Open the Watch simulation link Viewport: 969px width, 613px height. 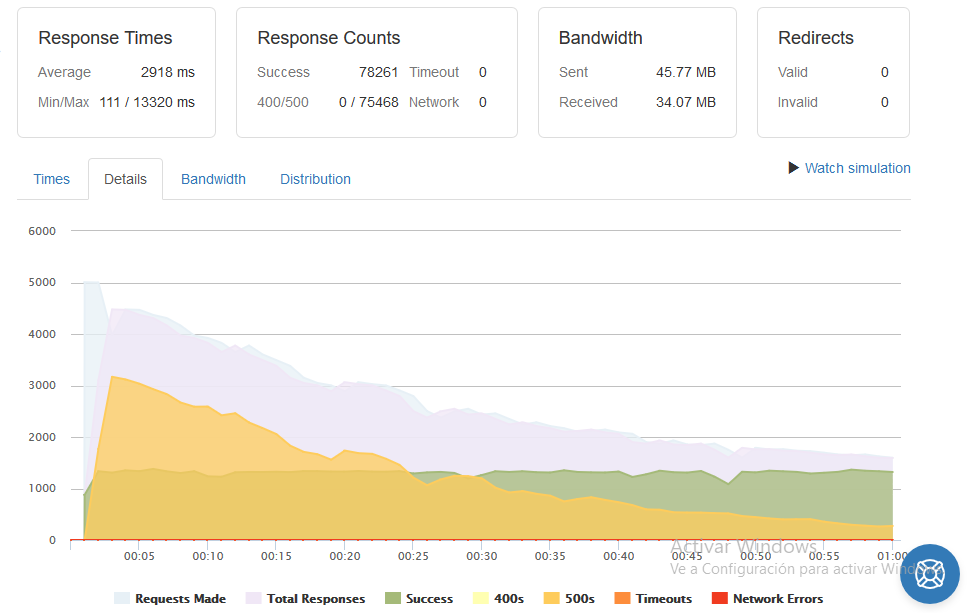click(x=857, y=168)
